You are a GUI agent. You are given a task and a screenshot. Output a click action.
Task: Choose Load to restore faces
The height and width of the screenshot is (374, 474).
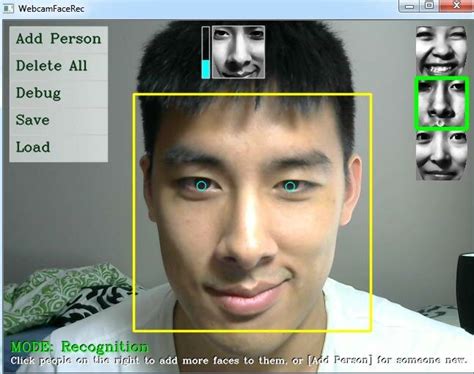[x=59, y=148]
